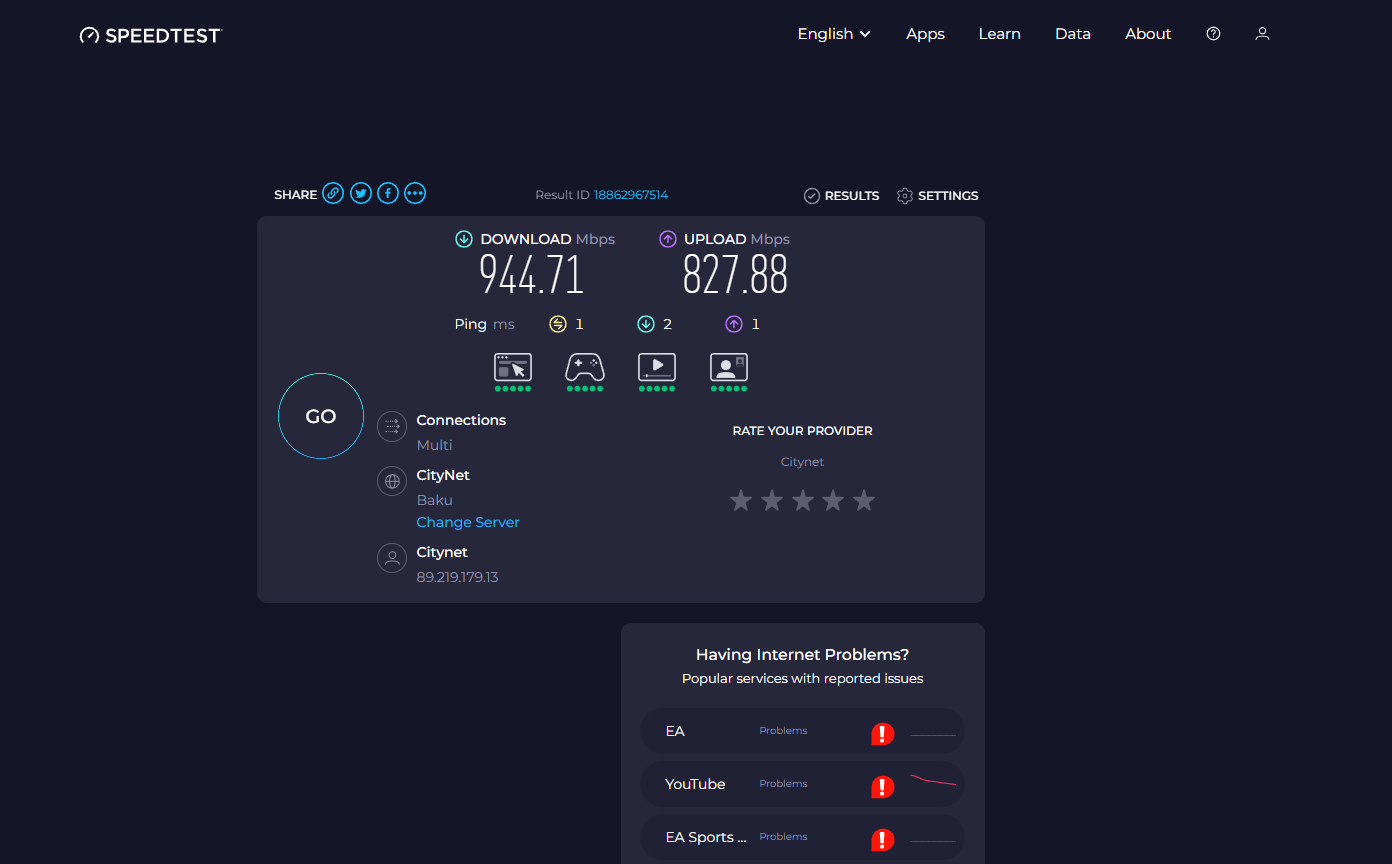Click the Connections mode icon
The image size is (1392, 864).
point(392,427)
